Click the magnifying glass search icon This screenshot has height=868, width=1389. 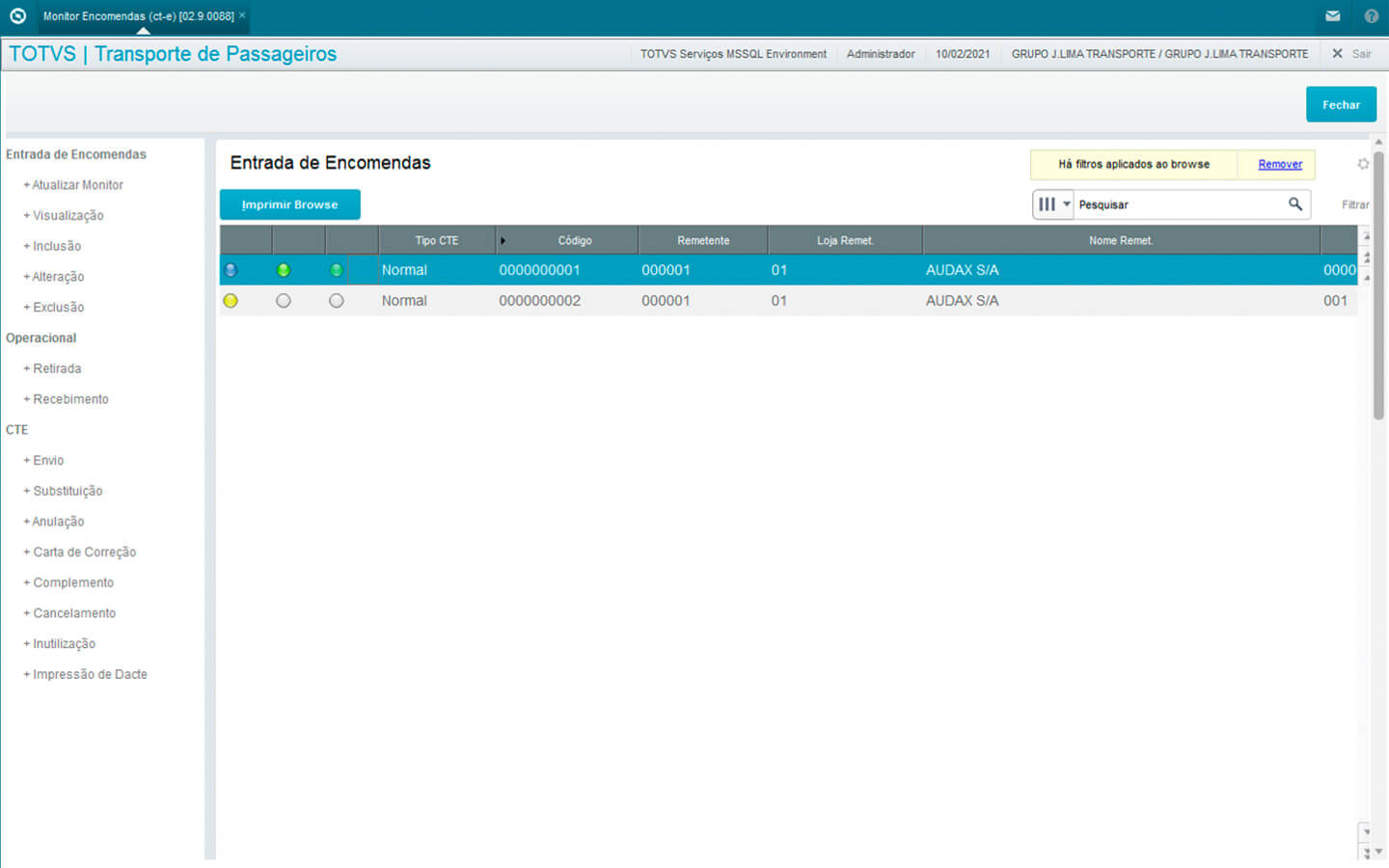[x=1294, y=204]
